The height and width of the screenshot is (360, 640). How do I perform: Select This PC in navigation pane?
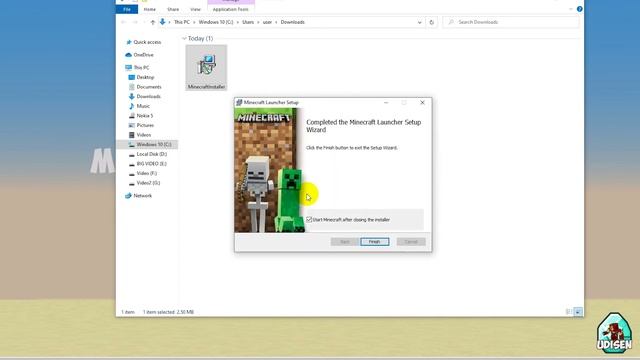click(x=141, y=67)
